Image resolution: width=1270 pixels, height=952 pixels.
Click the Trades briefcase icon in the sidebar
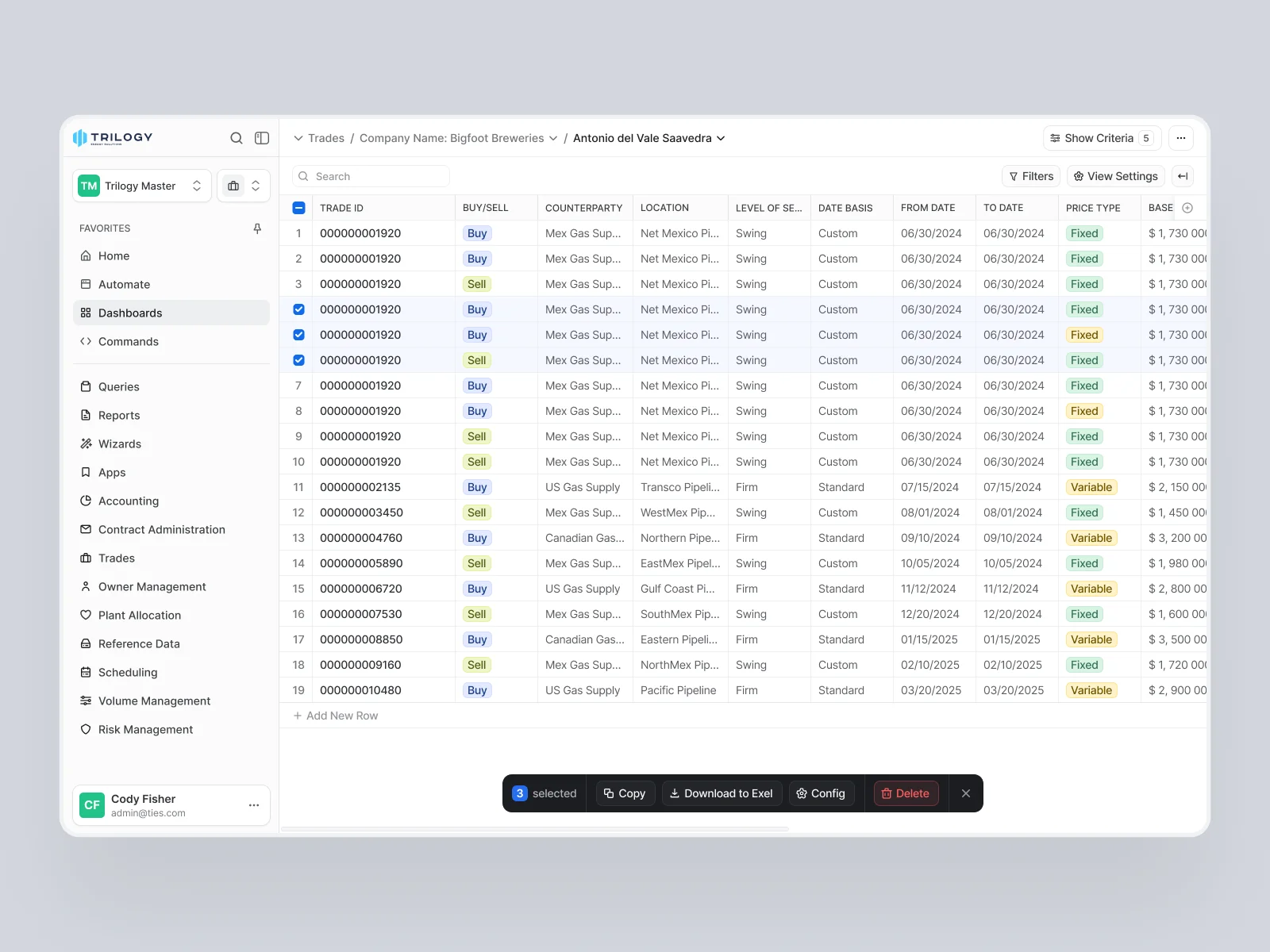tap(86, 558)
